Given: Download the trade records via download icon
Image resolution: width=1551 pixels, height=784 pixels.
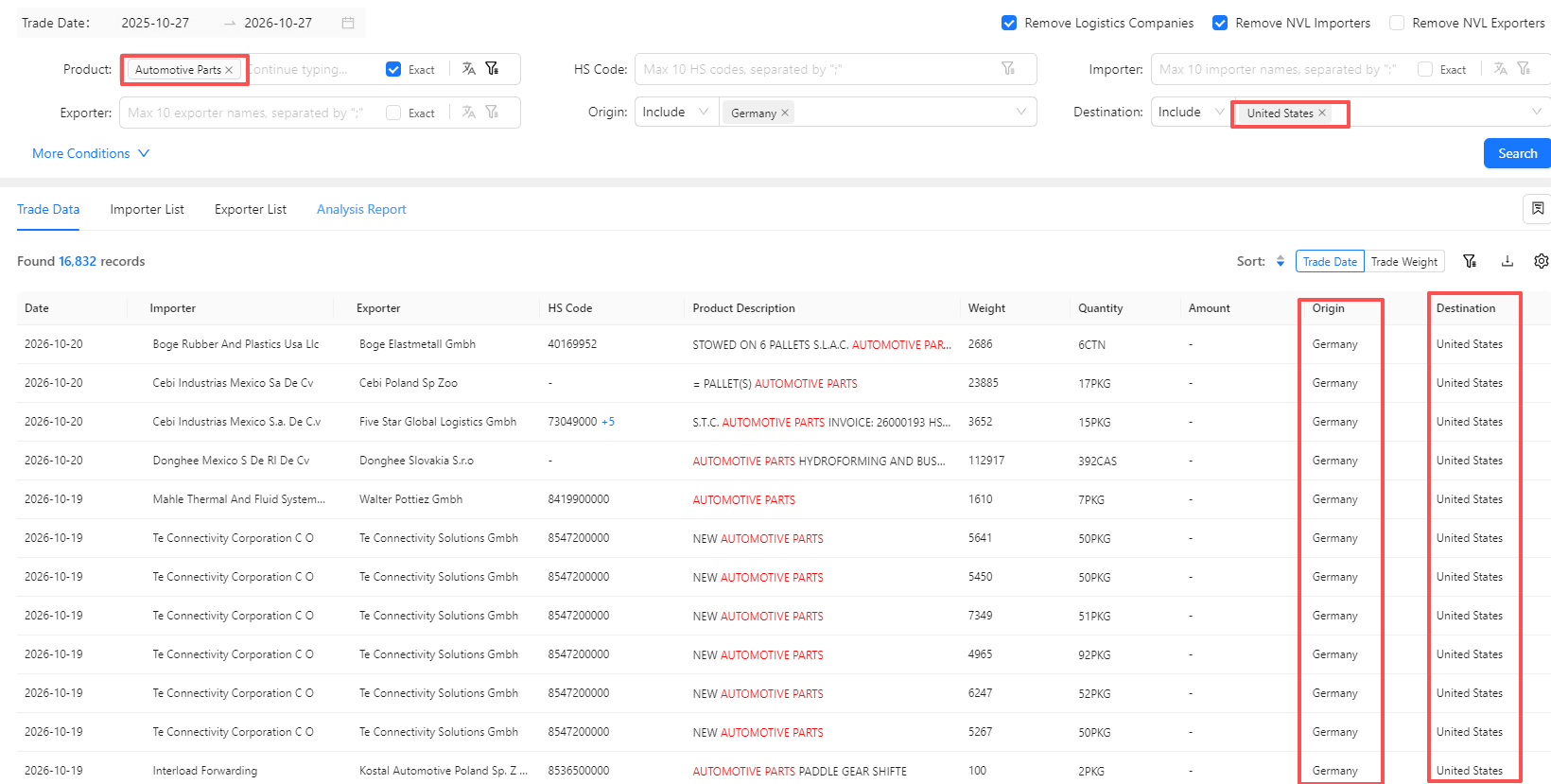Looking at the screenshot, I should (x=1507, y=262).
